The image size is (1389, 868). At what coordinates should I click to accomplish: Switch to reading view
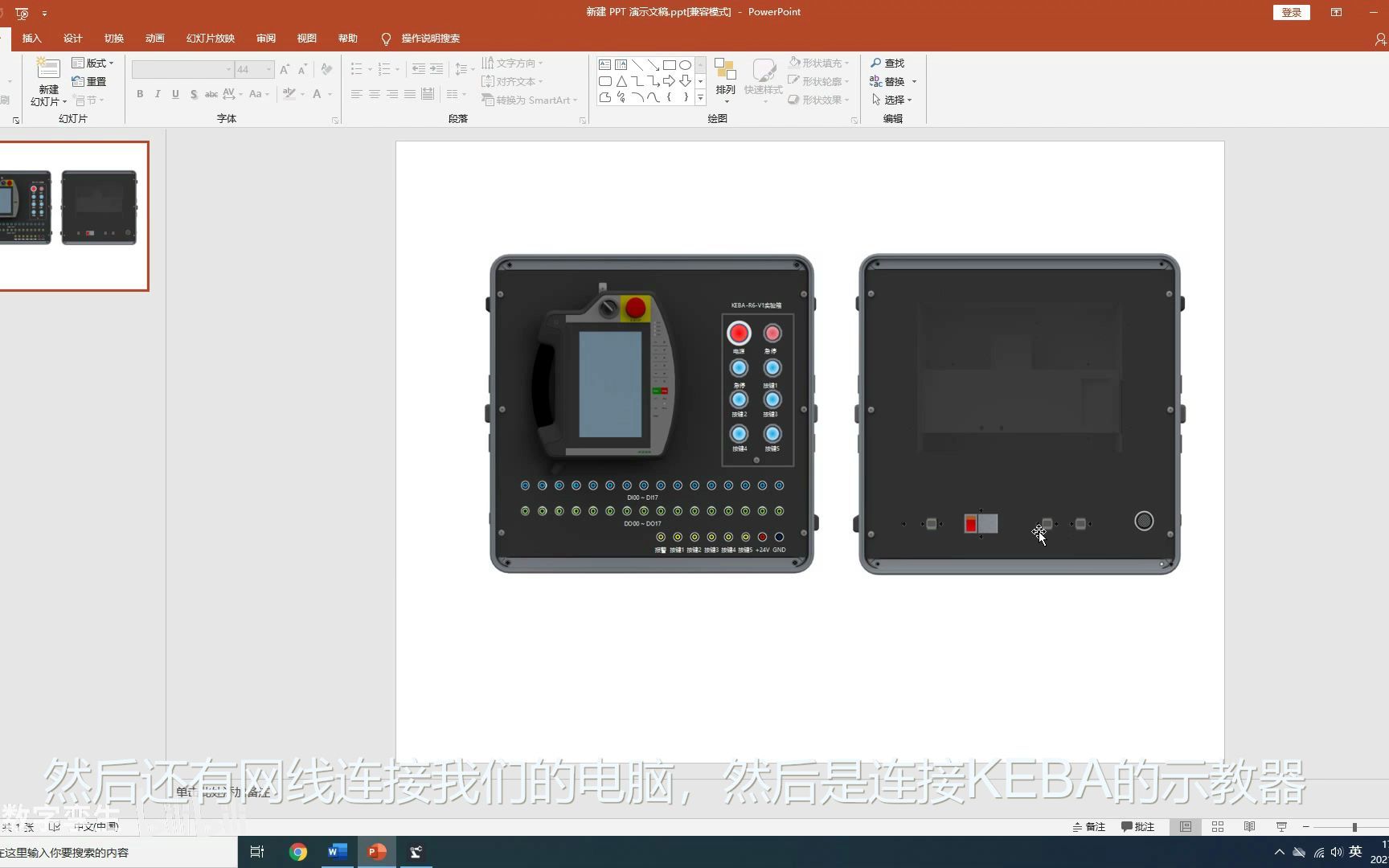tap(1249, 827)
